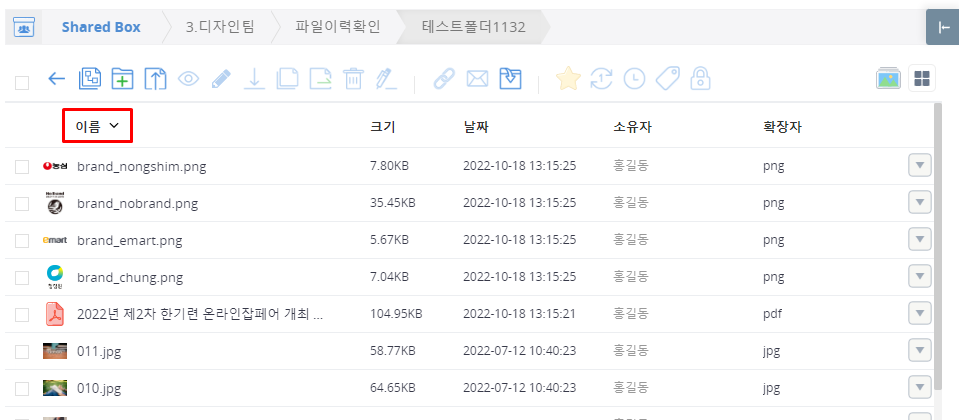Select 테스트폴더1132 breadcrumb
Viewport: 959px width, 420px height.
point(473,28)
